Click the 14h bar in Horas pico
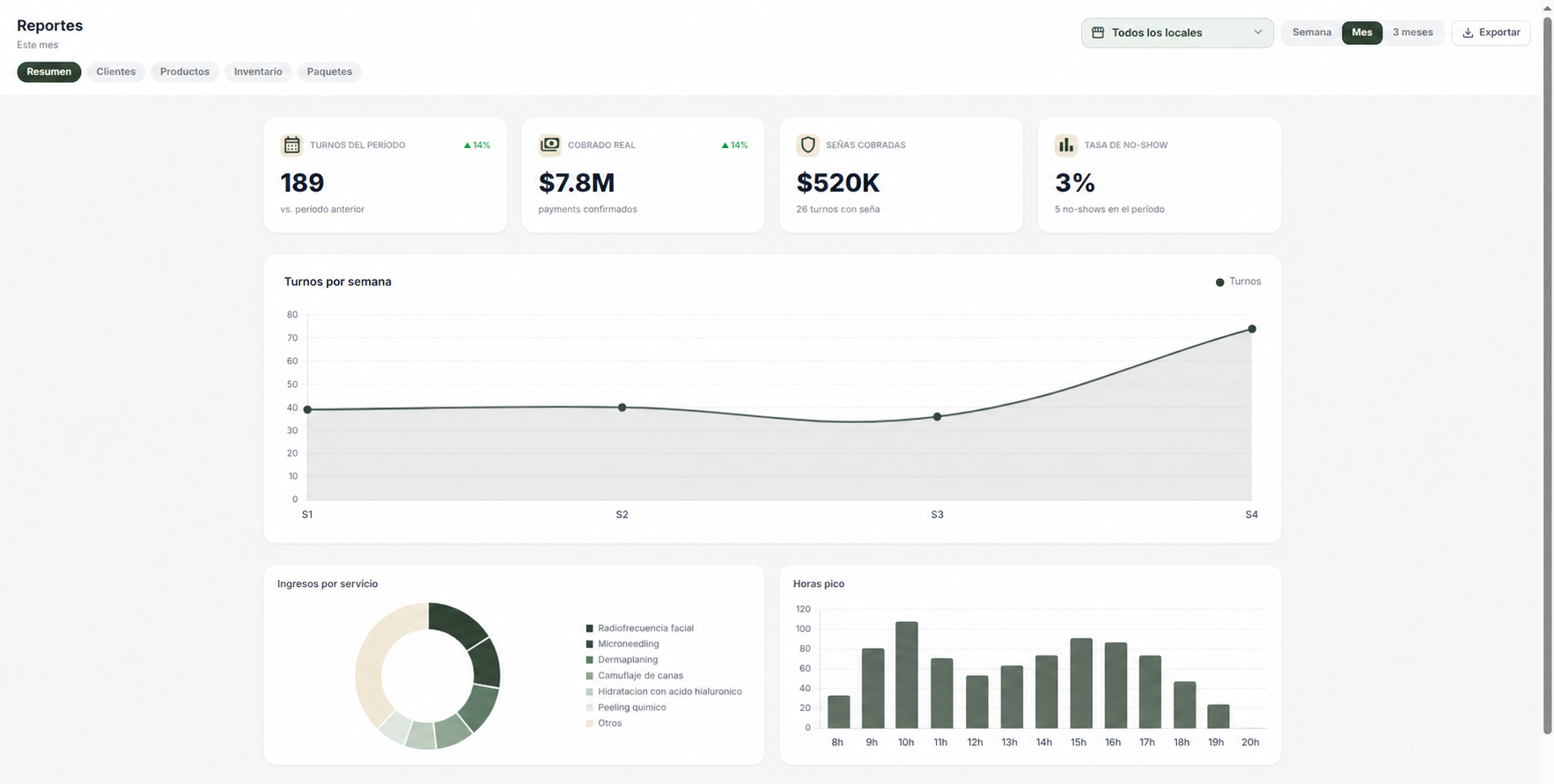Viewport: 1554px width, 784px height. 1046,692
